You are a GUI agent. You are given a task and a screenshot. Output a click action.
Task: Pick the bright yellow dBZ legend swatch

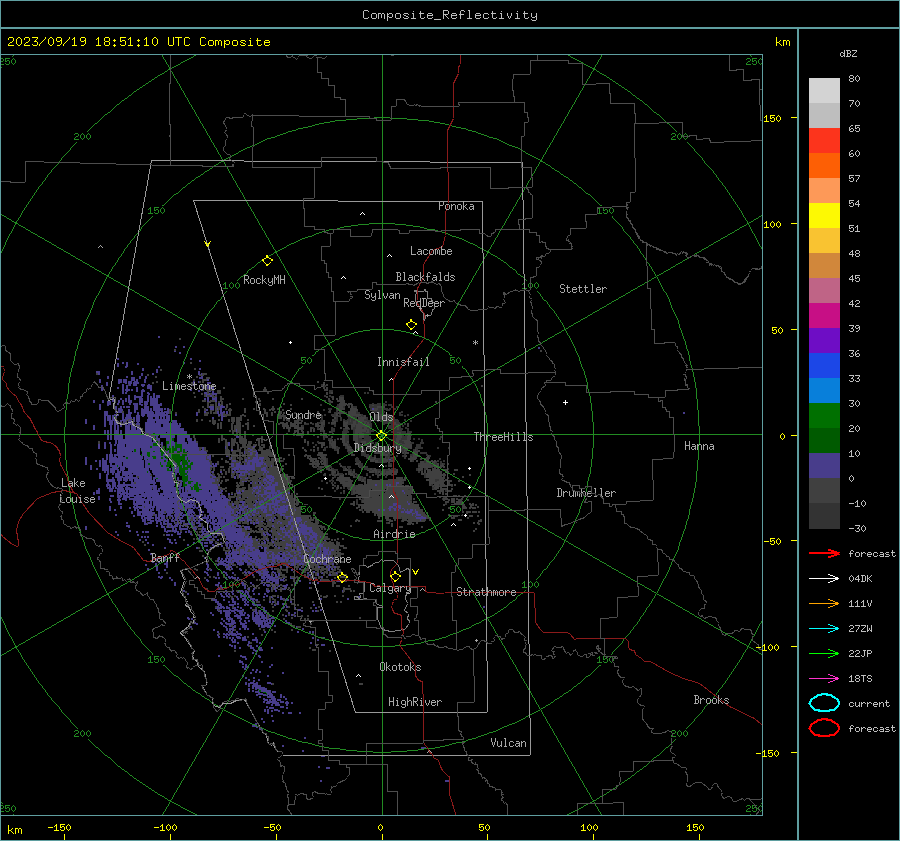point(824,215)
